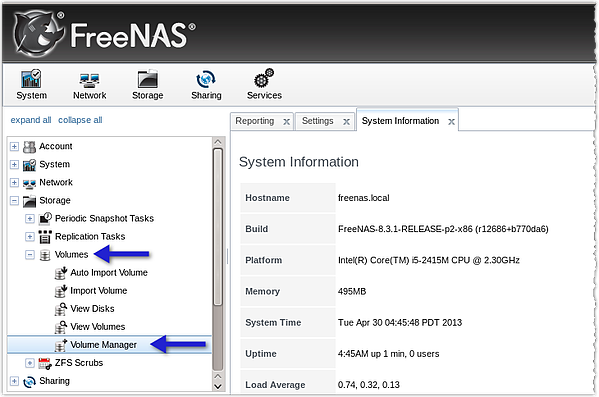Click the Periodic Snapshot Tasks icon
The height and width of the screenshot is (397, 599).
[x=45, y=218]
